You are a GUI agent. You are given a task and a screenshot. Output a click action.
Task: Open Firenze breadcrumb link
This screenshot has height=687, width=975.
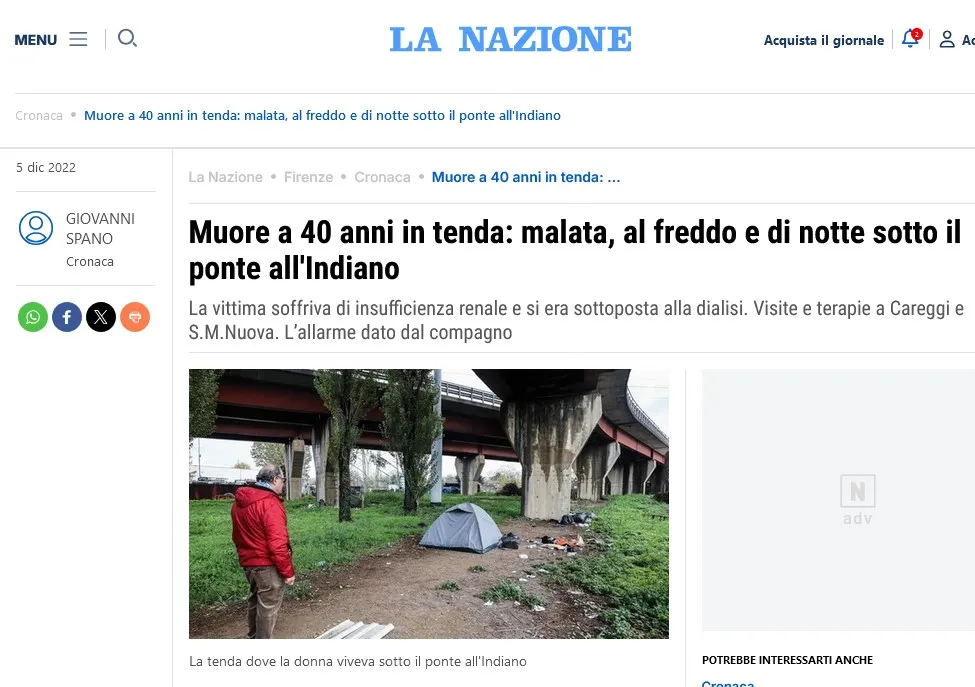308,177
